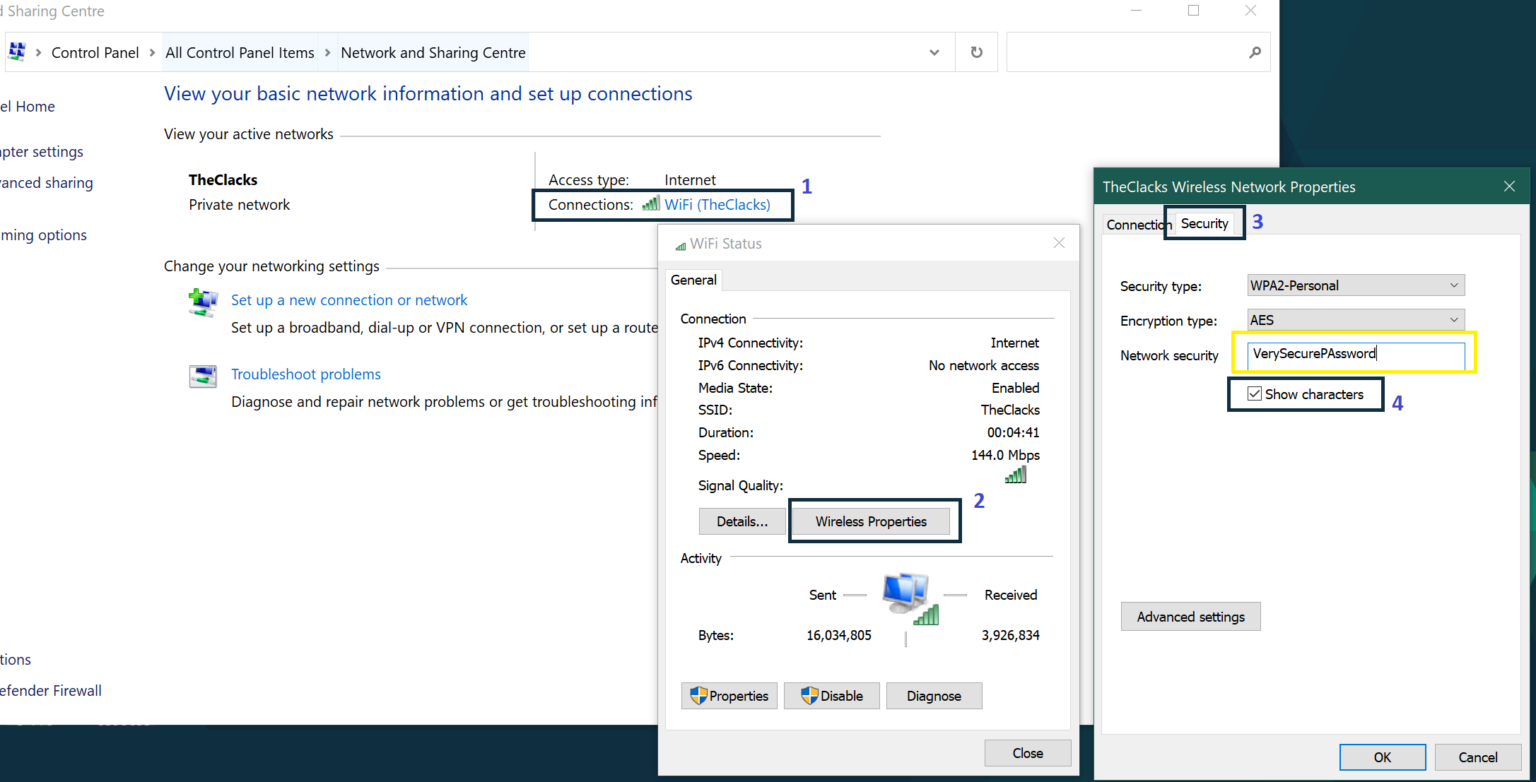1536x782 pixels.
Task: Click the Troubleshoot problems icon
Action: (202, 377)
